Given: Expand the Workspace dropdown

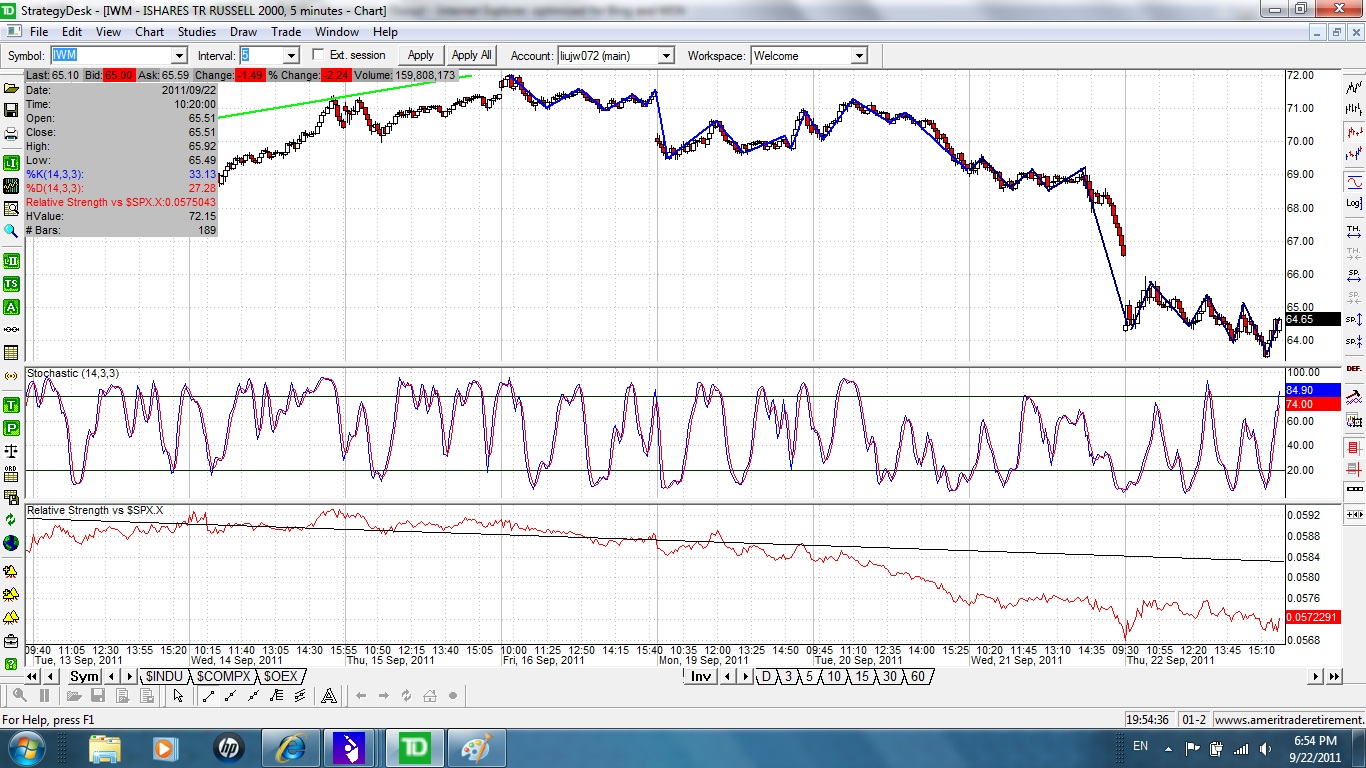Looking at the screenshot, I should 859,56.
